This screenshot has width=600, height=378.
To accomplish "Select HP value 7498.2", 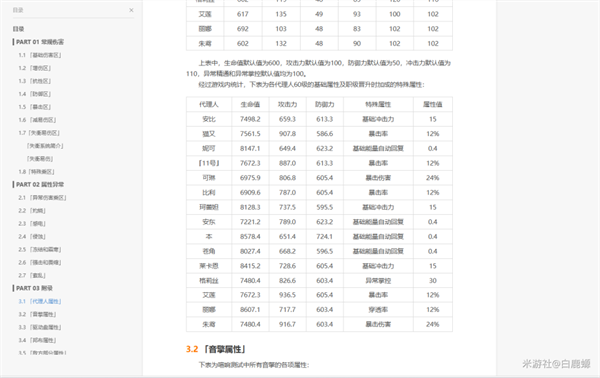I will click(x=250, y=119).
